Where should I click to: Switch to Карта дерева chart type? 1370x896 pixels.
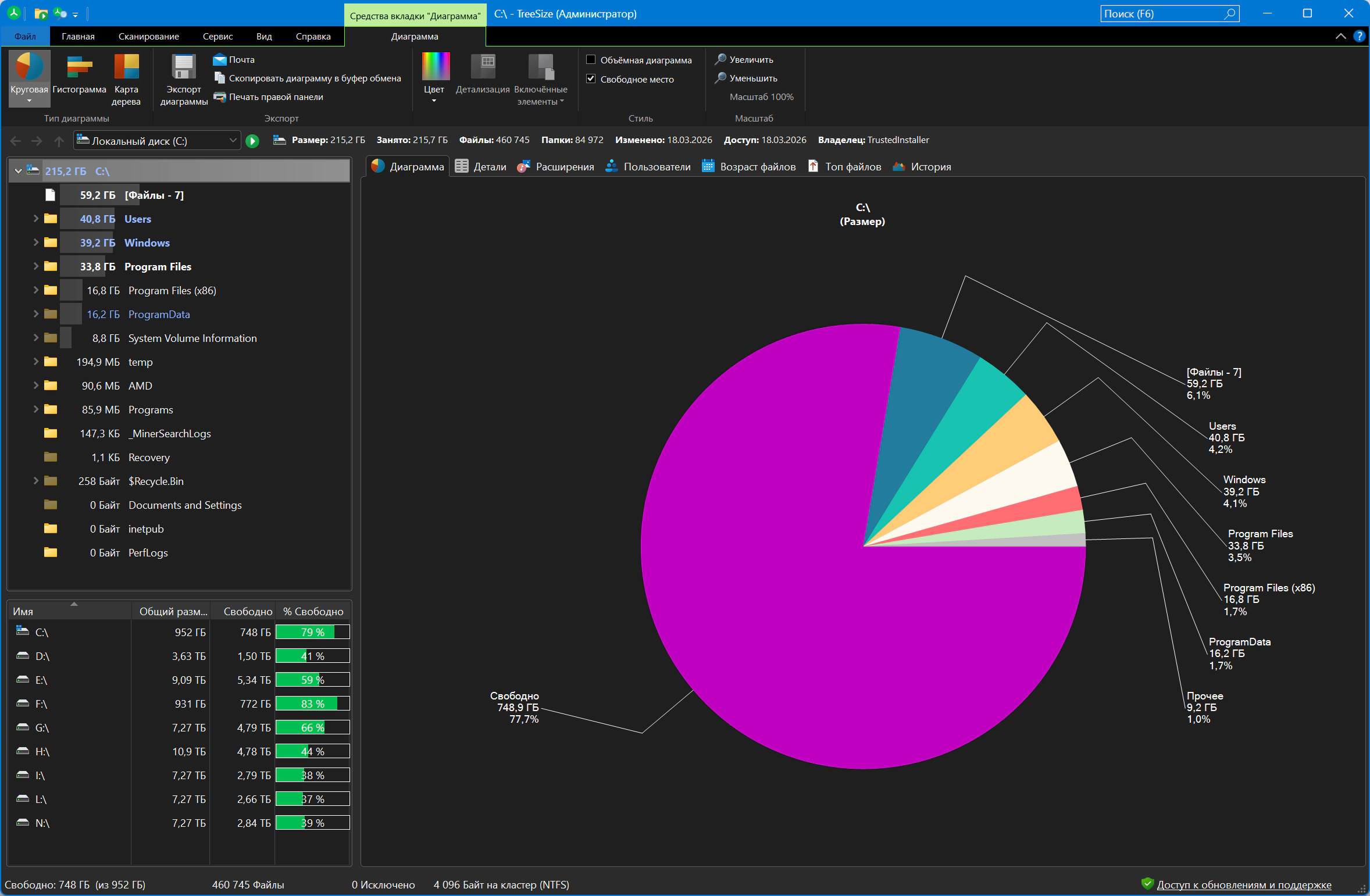[x=126, y=67]
